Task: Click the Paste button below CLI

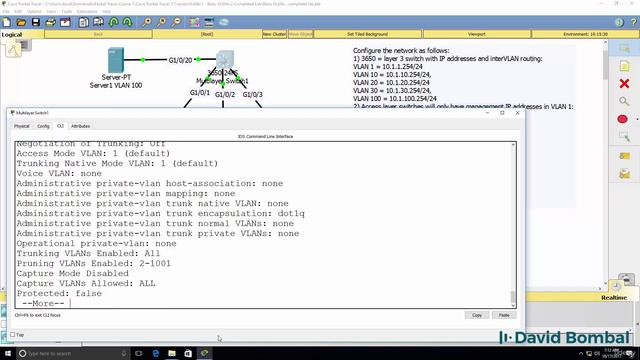Action: pyautogui.click(x=504, y=315)
